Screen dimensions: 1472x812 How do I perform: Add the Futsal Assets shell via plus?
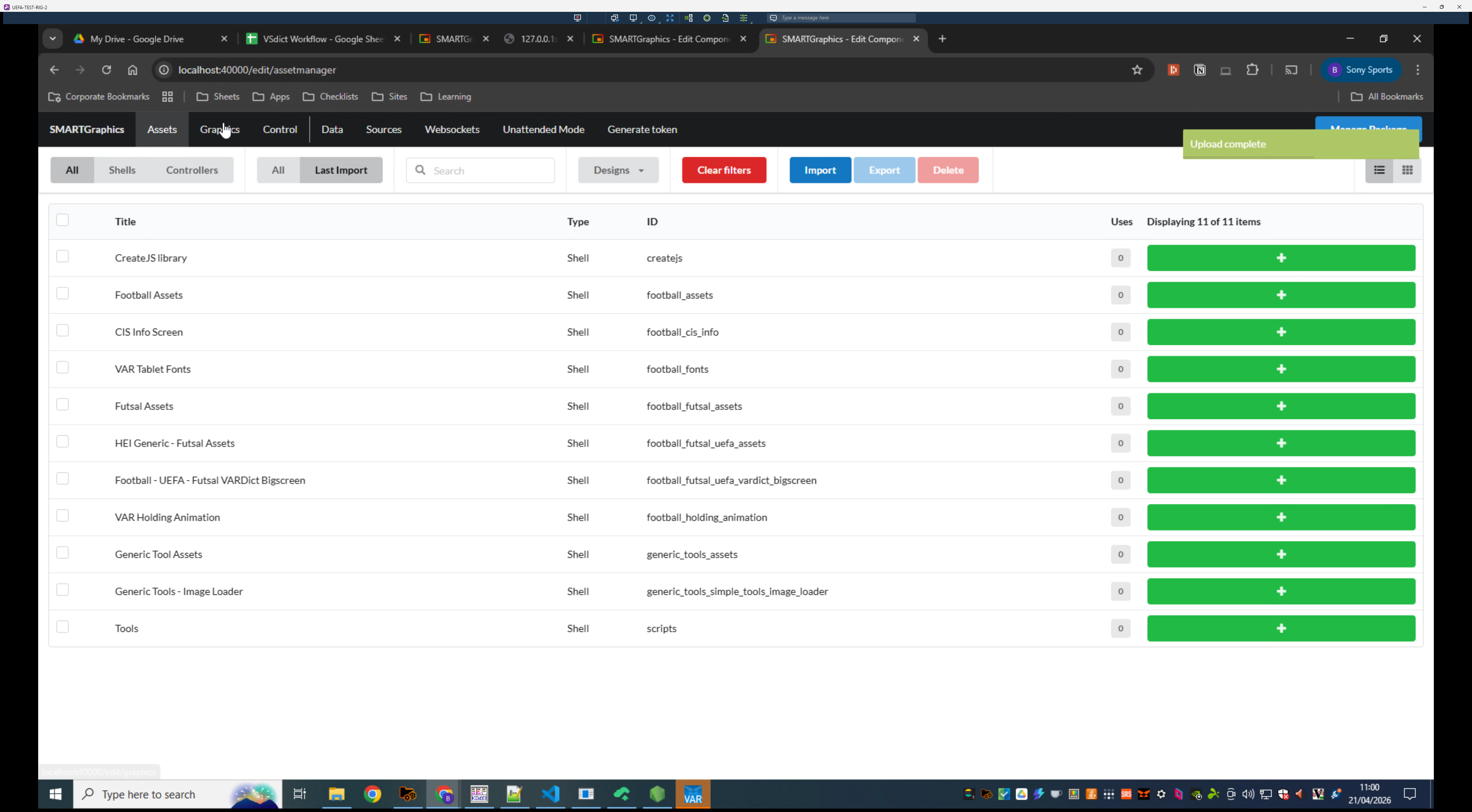point(1281,406)
